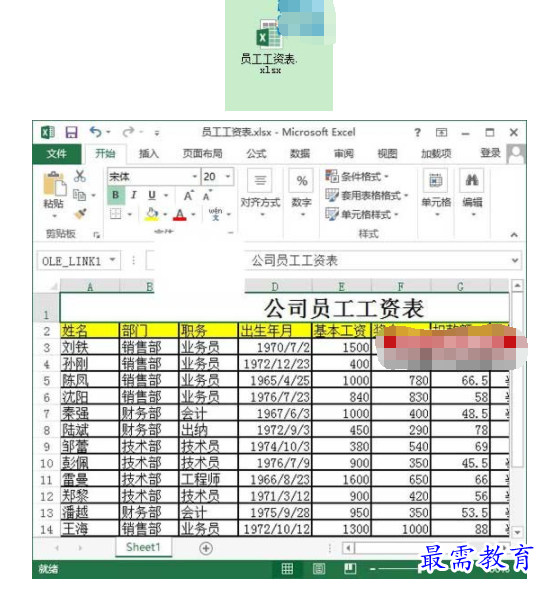Click the 粘贴 paste clipboard icon
The height and width of the screenshot is (589, 542).
tap(54, 183)
